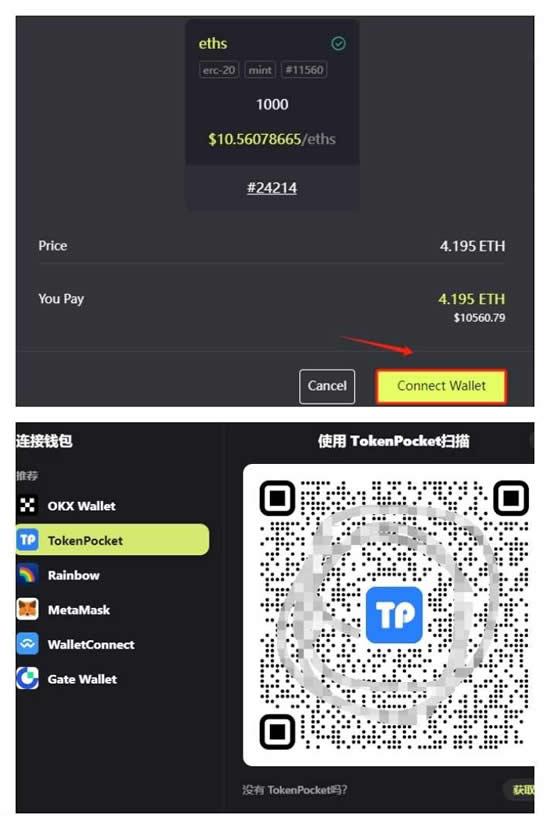550x829 pixels.
Task: Click the WalletConnect icon
Action: [x=28, y=644]
